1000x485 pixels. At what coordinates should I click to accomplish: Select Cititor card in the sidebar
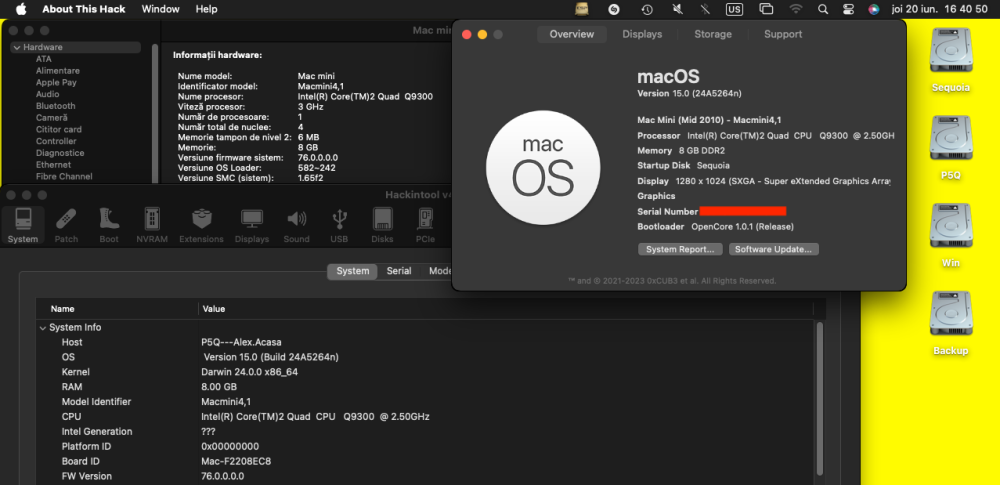(59, 130)
